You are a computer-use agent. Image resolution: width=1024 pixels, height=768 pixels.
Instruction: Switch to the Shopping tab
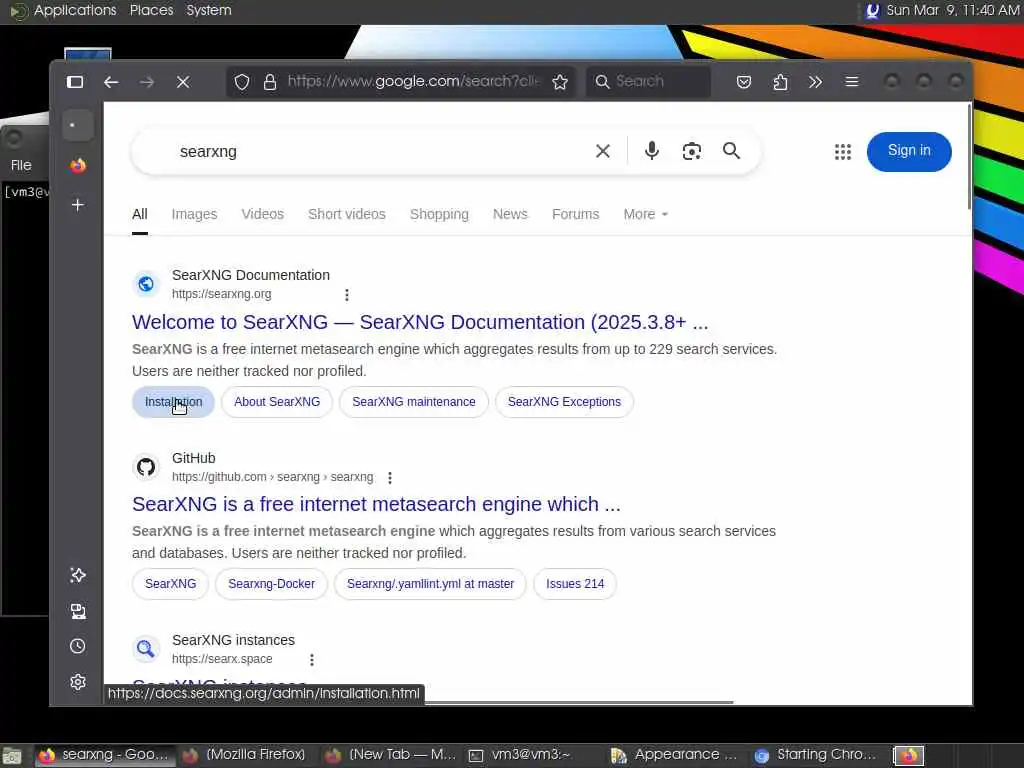click(x=439, y=214)
